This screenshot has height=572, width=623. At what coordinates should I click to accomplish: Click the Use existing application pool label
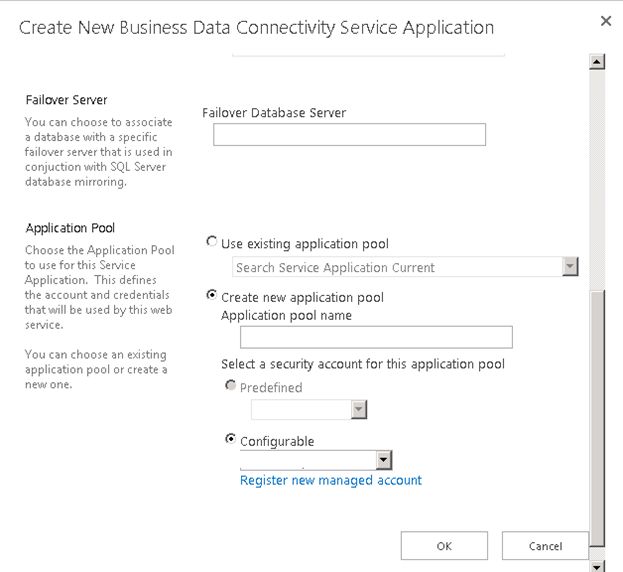click(305, 244)
